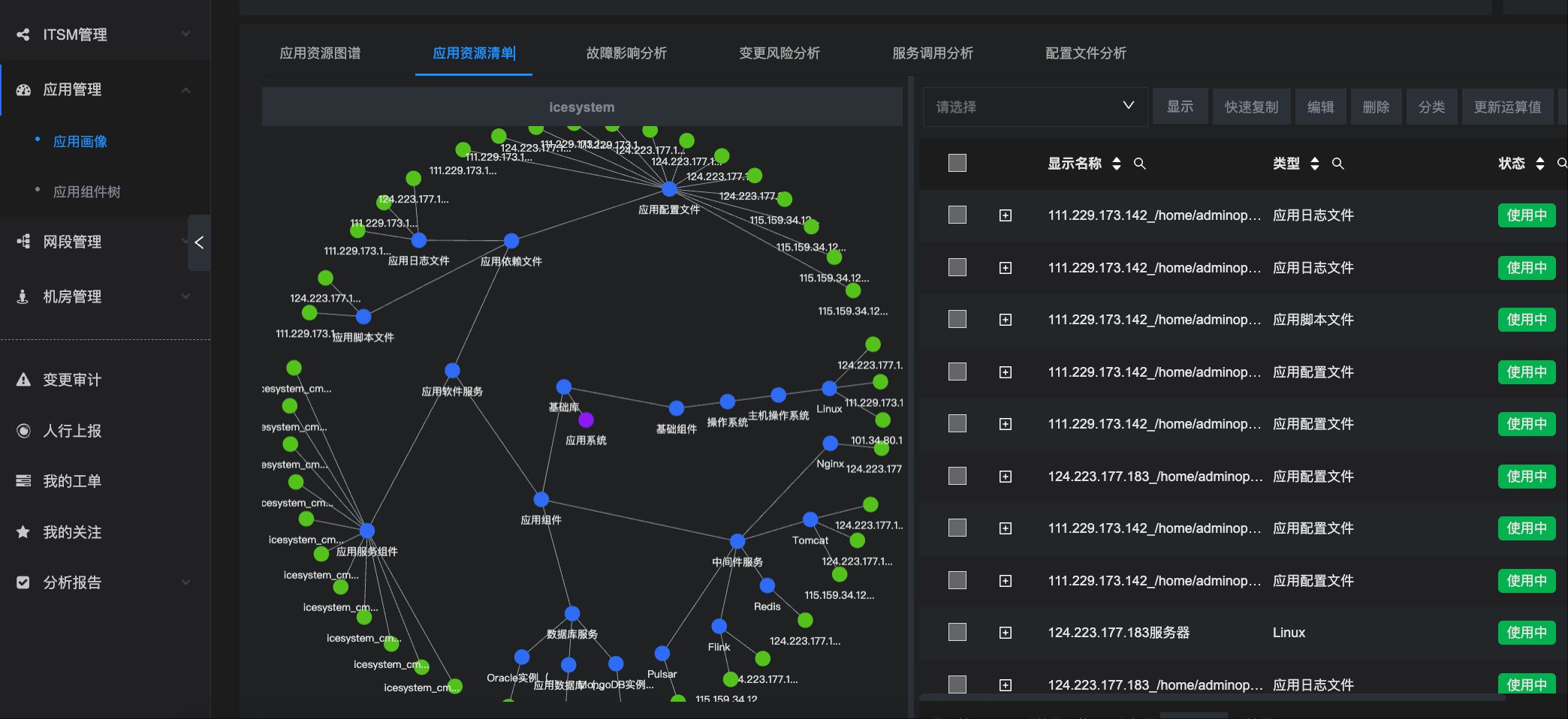
Task: Click the search icon beside 显示名称 column
Action: (1139, 164)
